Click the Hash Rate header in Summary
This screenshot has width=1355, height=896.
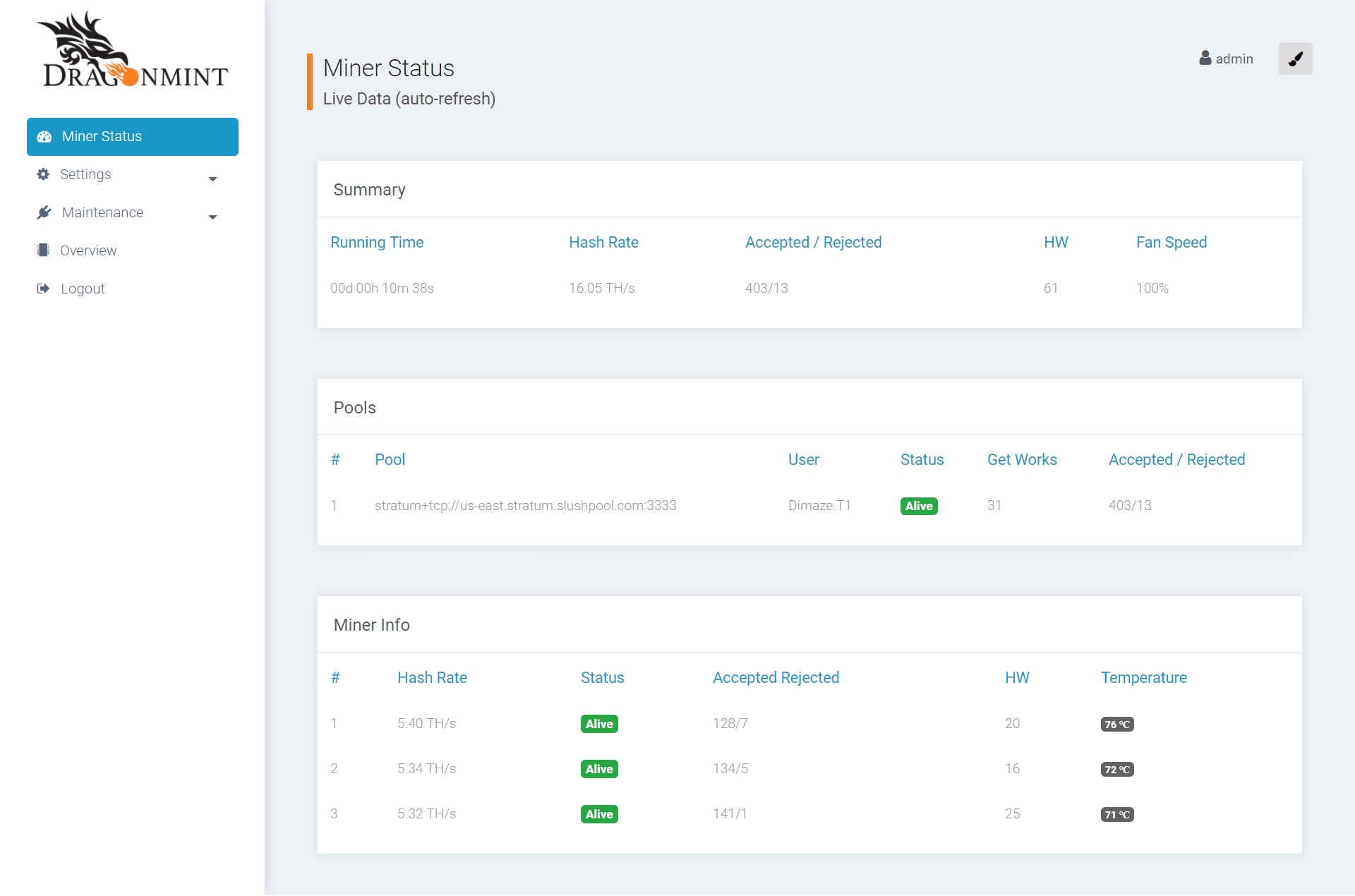(603, 243)
